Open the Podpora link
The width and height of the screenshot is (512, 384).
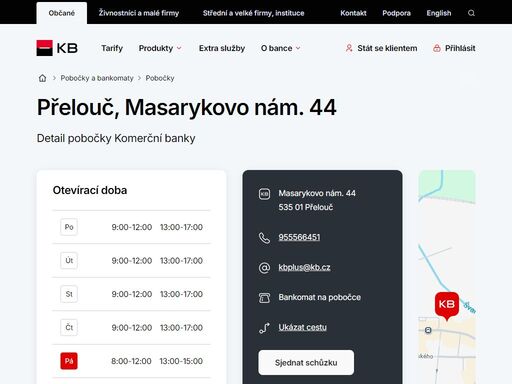396,13
